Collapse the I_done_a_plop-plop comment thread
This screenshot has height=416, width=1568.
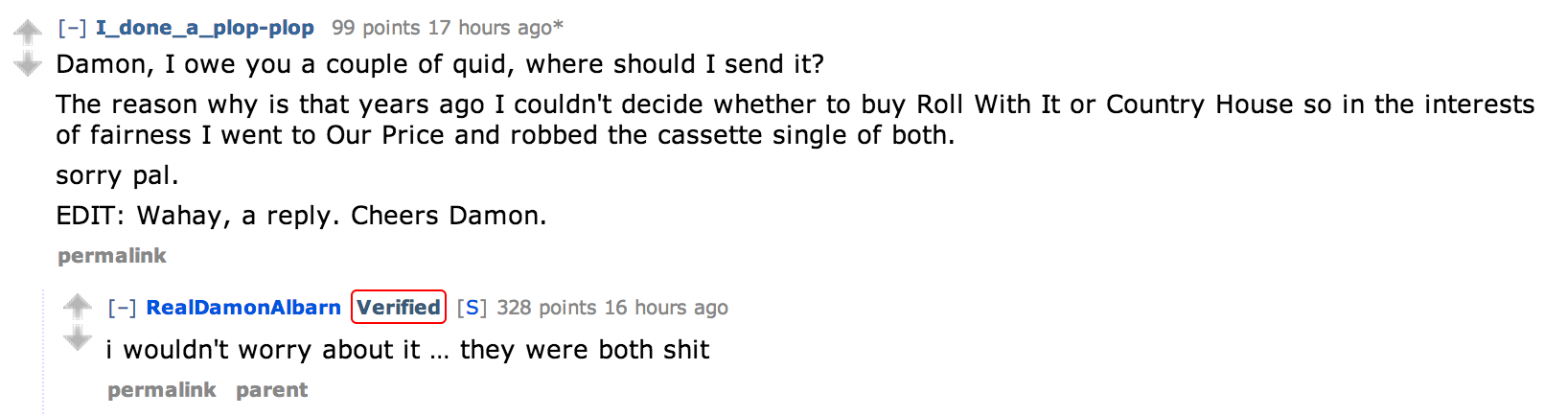[x=72, y=28]
